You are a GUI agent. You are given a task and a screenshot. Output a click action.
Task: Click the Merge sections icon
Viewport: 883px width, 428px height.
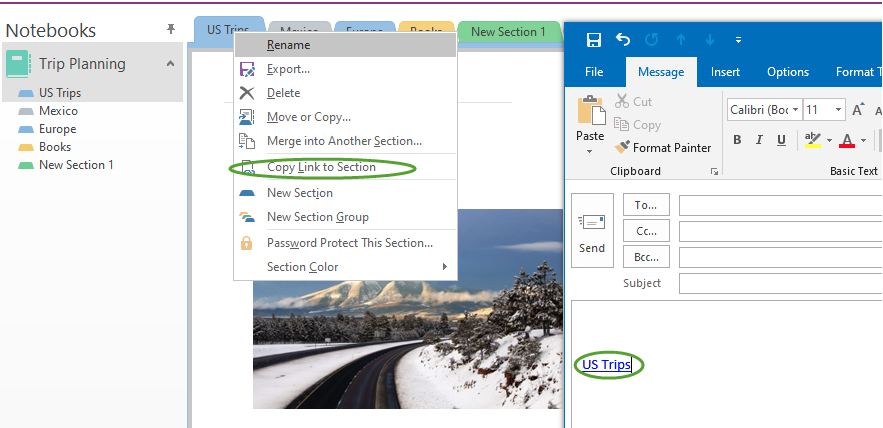pos(247,141)
